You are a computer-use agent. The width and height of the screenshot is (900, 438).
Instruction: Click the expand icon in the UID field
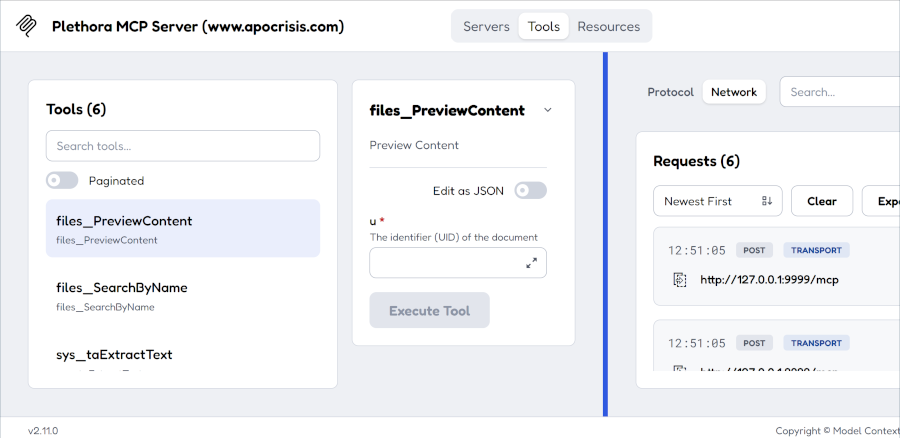click(x=532, y=263)
